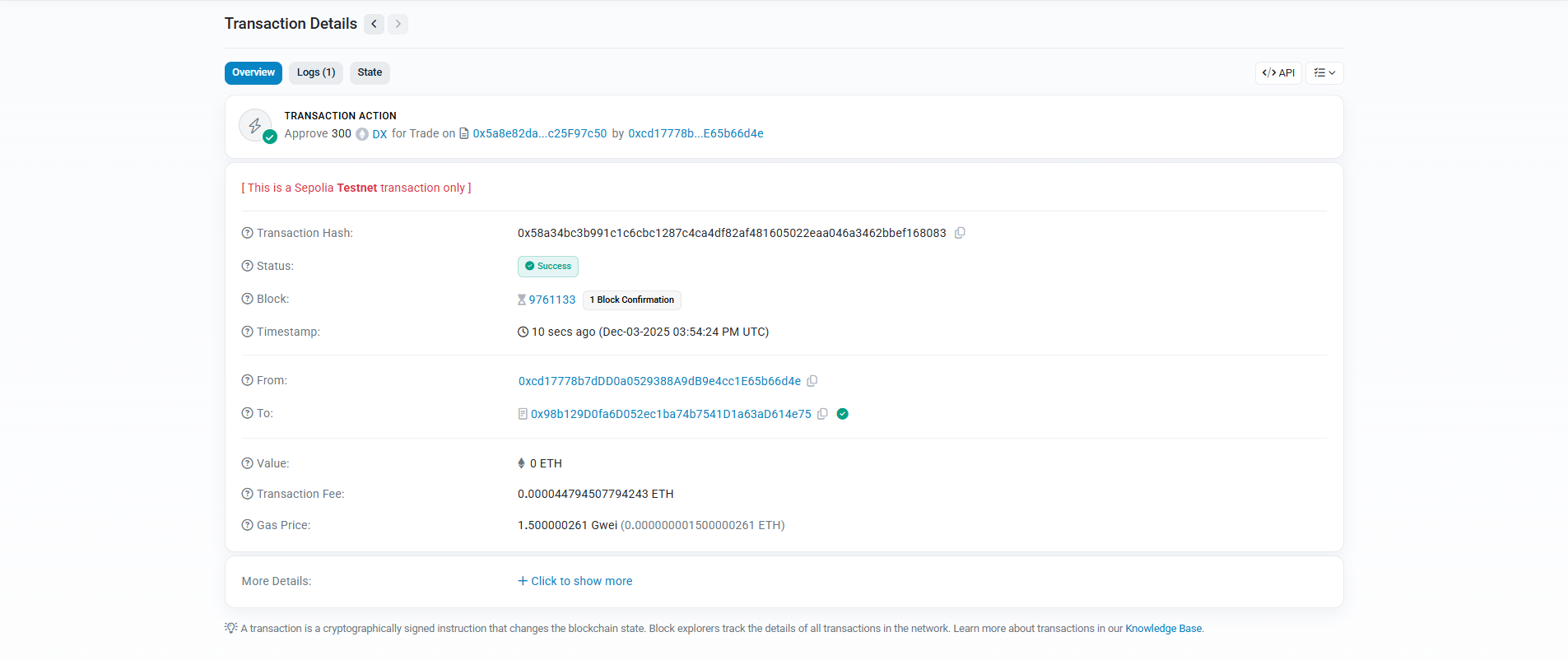Screen dimensions: 1568x660
Task: Click the green verified checkmark by To address
Action: click(x=842, y=414)
